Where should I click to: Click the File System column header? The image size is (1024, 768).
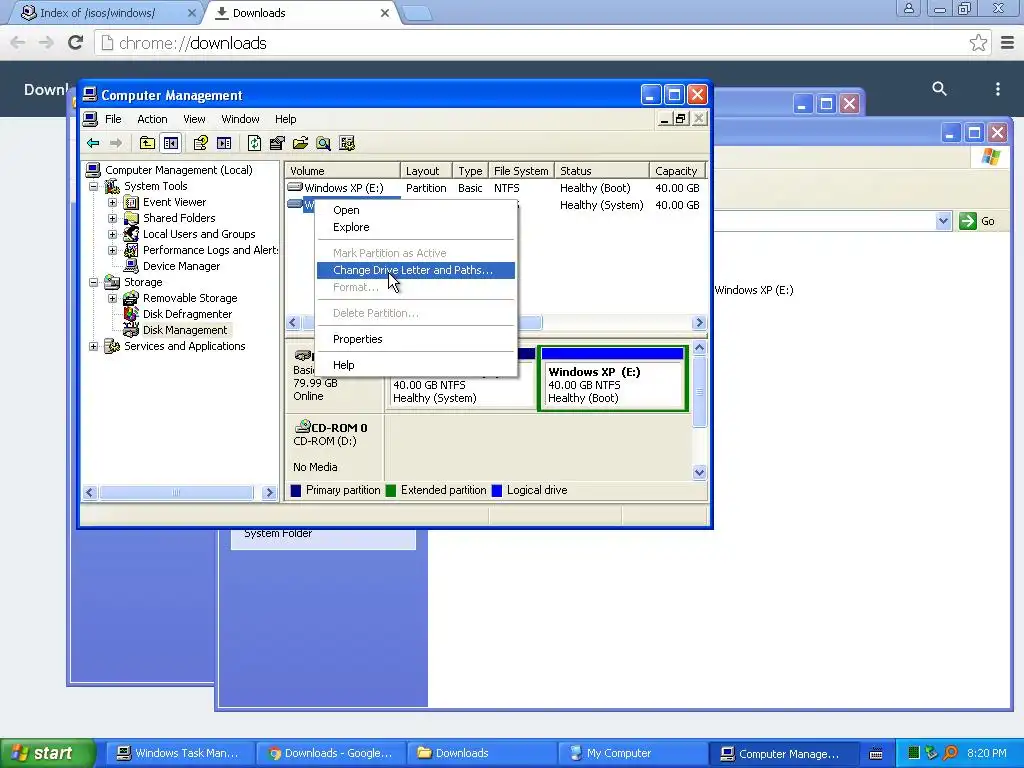(521, 170)
